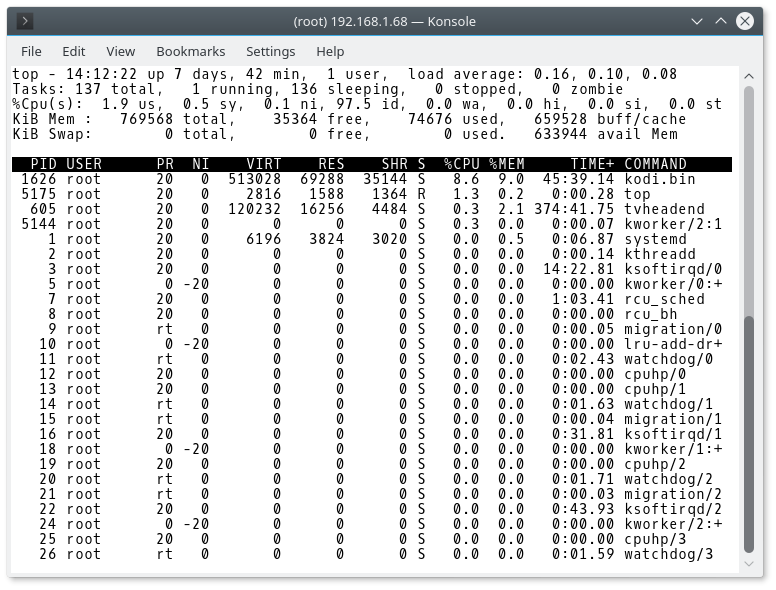Click the vertical scrollbar handle

click(x=749, y=433)
